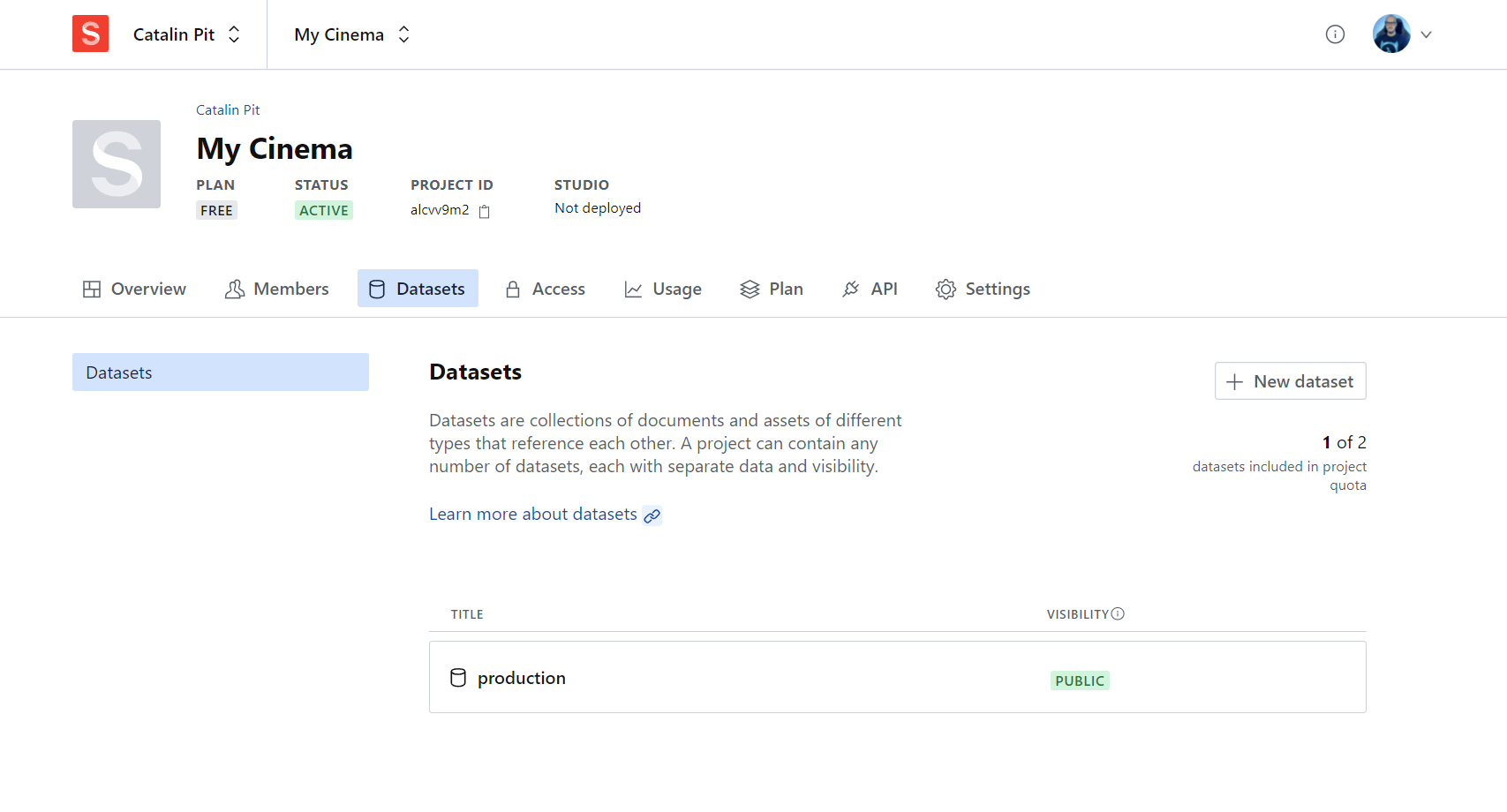Copy the project ID with clipboard icon
Viewport: 1507px width, 812px height.
[484, 211]
